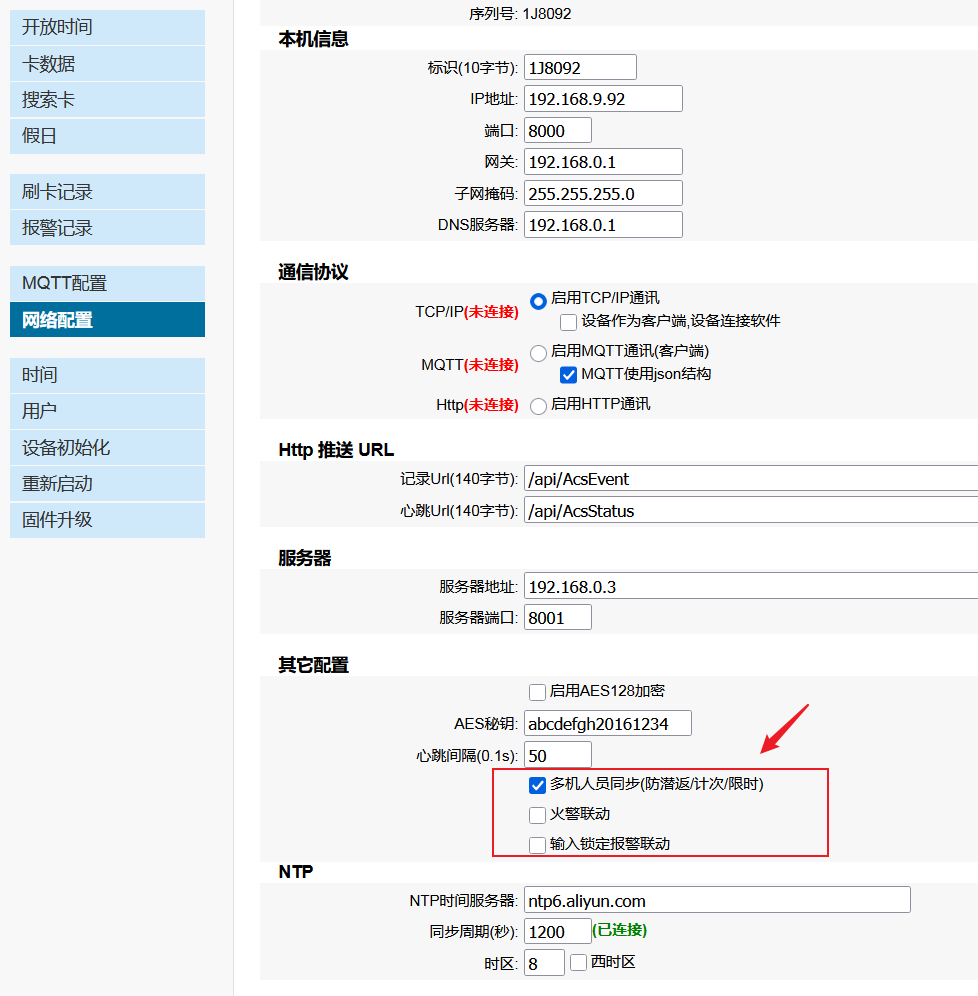Select 启用HTTP通讯 radio button
Screen dimensions: 978x996
(539, 406)
